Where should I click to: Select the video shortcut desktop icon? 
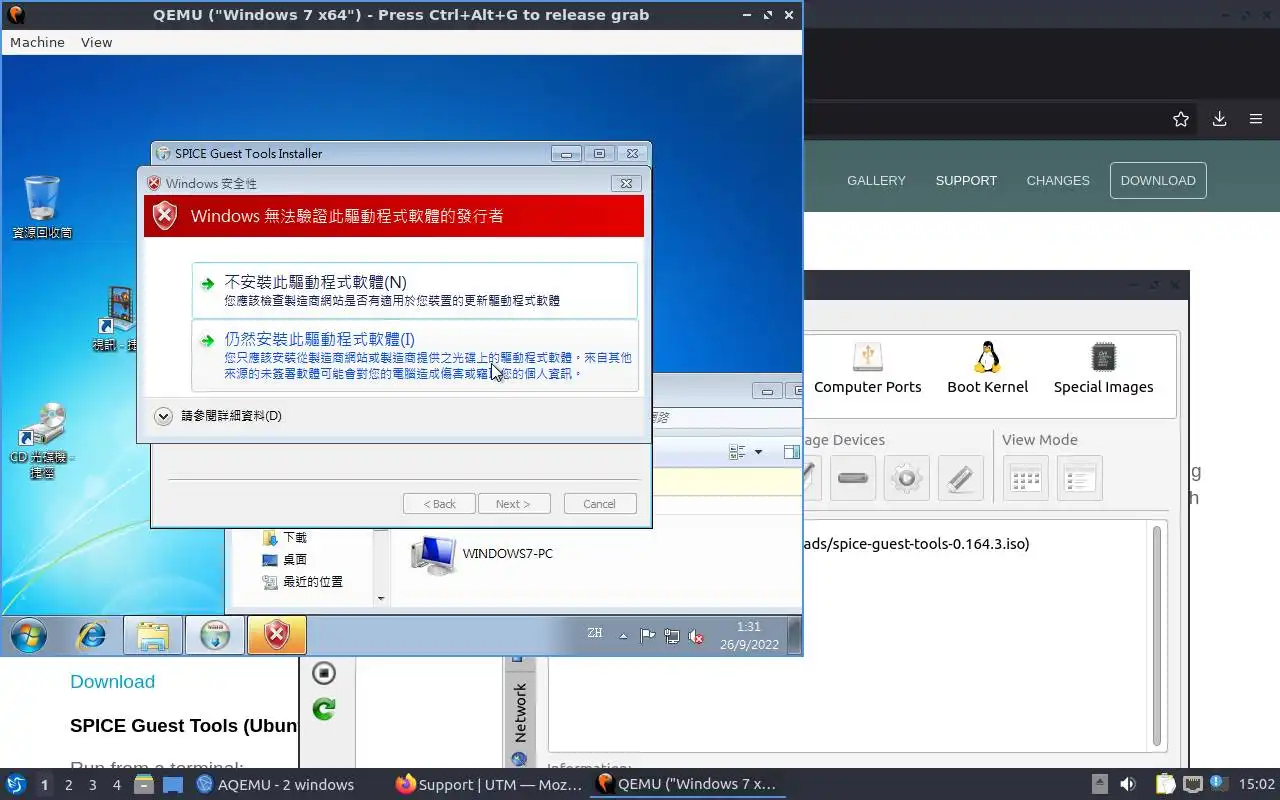click(x=118, y=318)
